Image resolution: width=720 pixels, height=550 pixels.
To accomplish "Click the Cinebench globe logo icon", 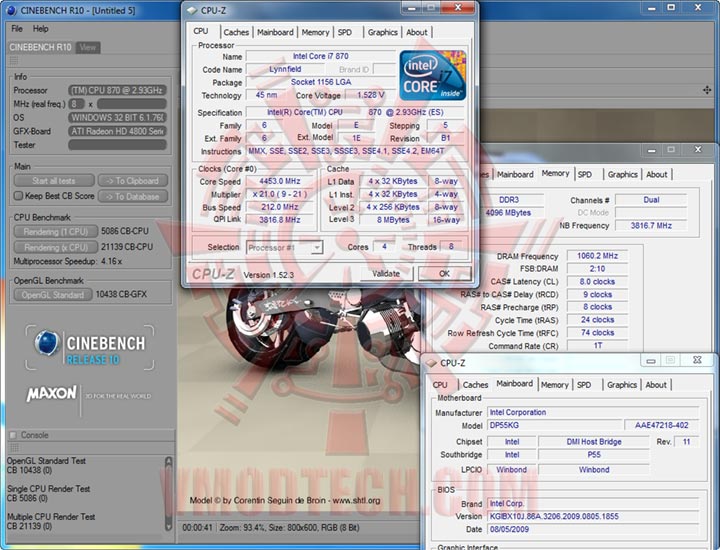I will pos(47,343).
